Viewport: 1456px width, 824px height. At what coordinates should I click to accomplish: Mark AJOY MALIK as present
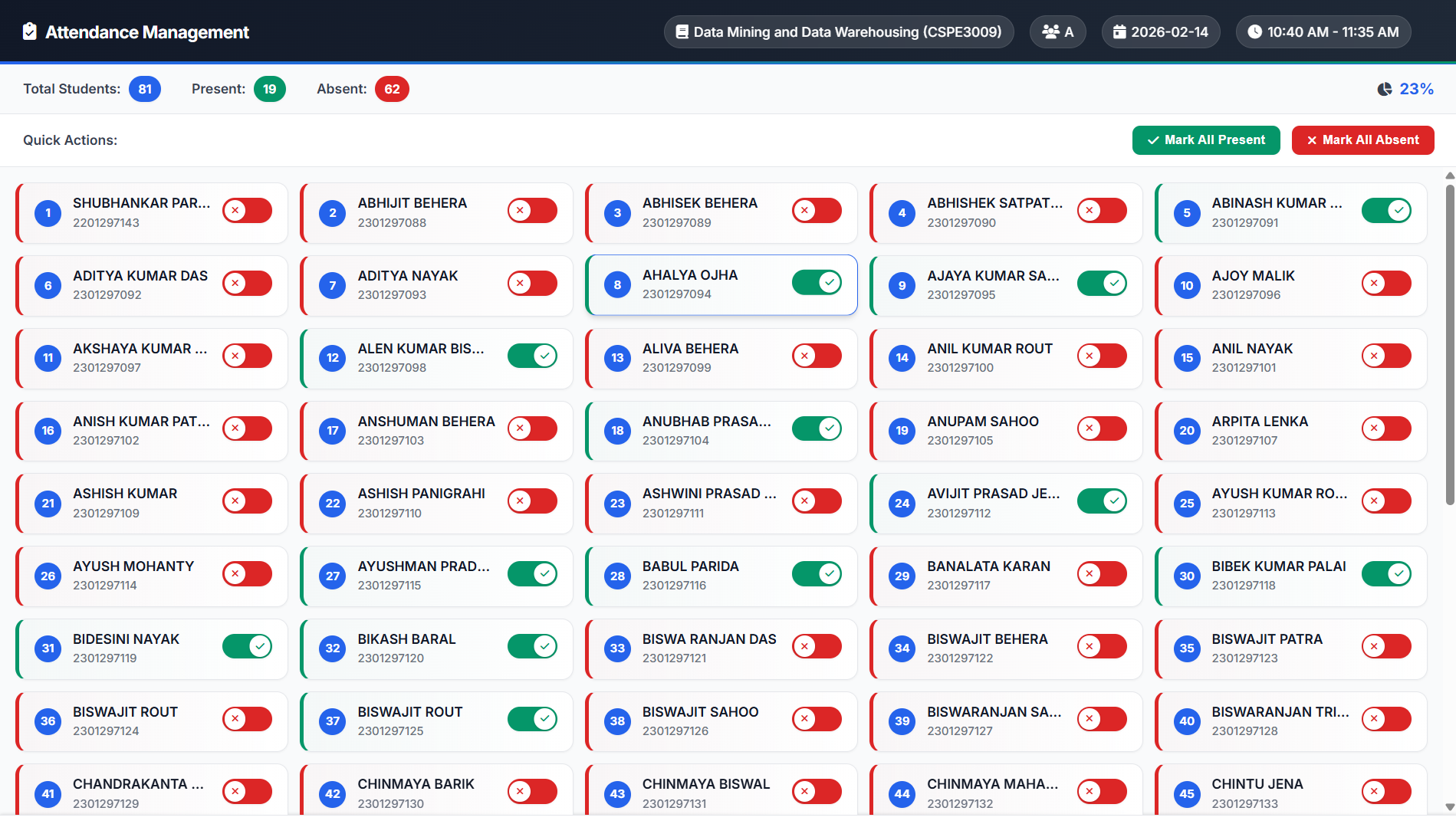click(1387, 283)
